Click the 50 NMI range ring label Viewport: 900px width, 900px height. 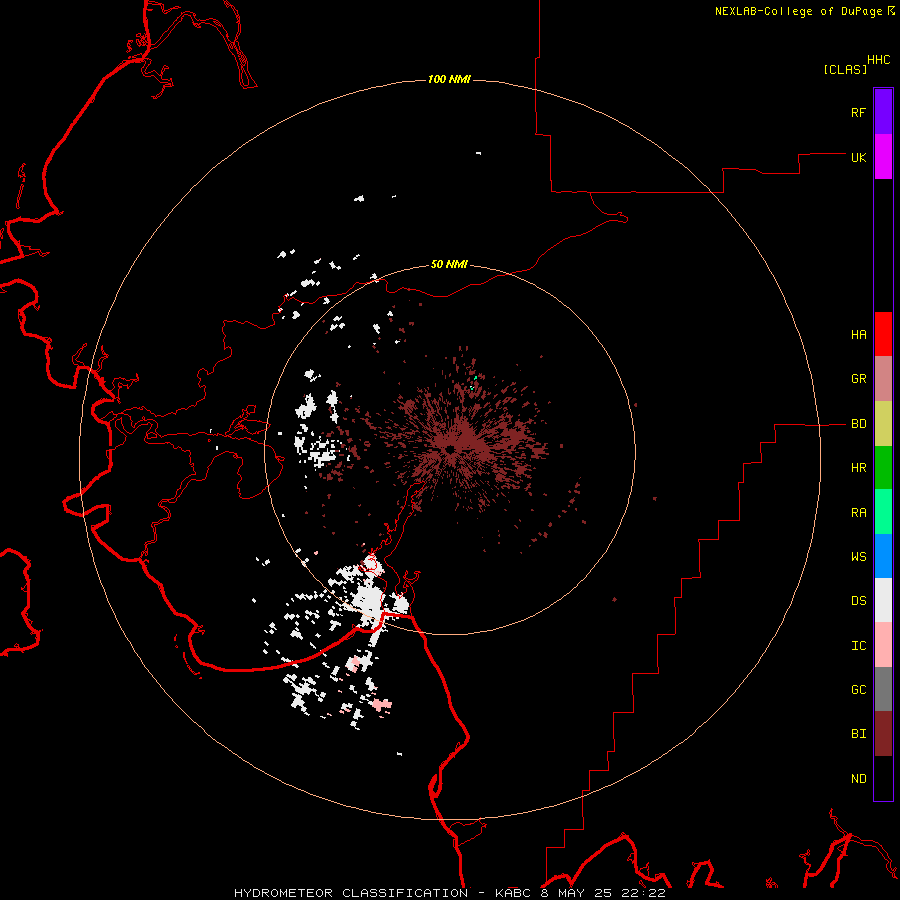point(449,265)
